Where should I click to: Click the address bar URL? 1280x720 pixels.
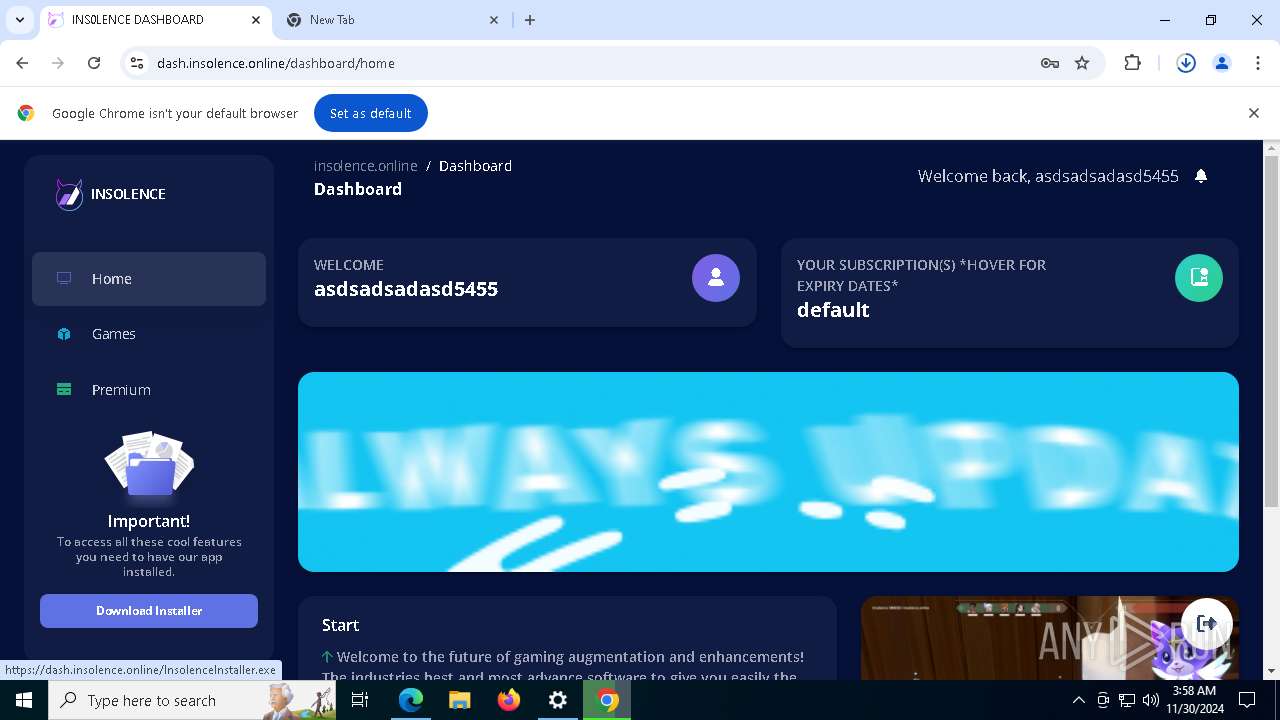pyautogui.click(x=276, y=63)
